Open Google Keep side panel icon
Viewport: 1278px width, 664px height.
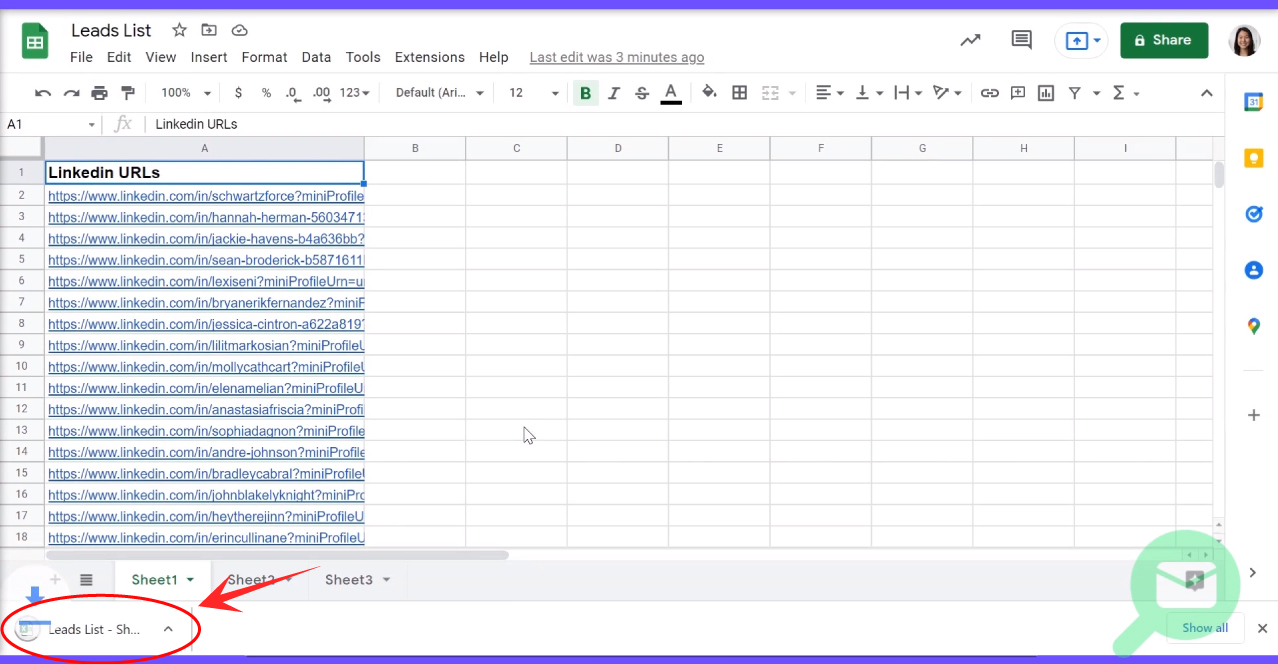1253,158
